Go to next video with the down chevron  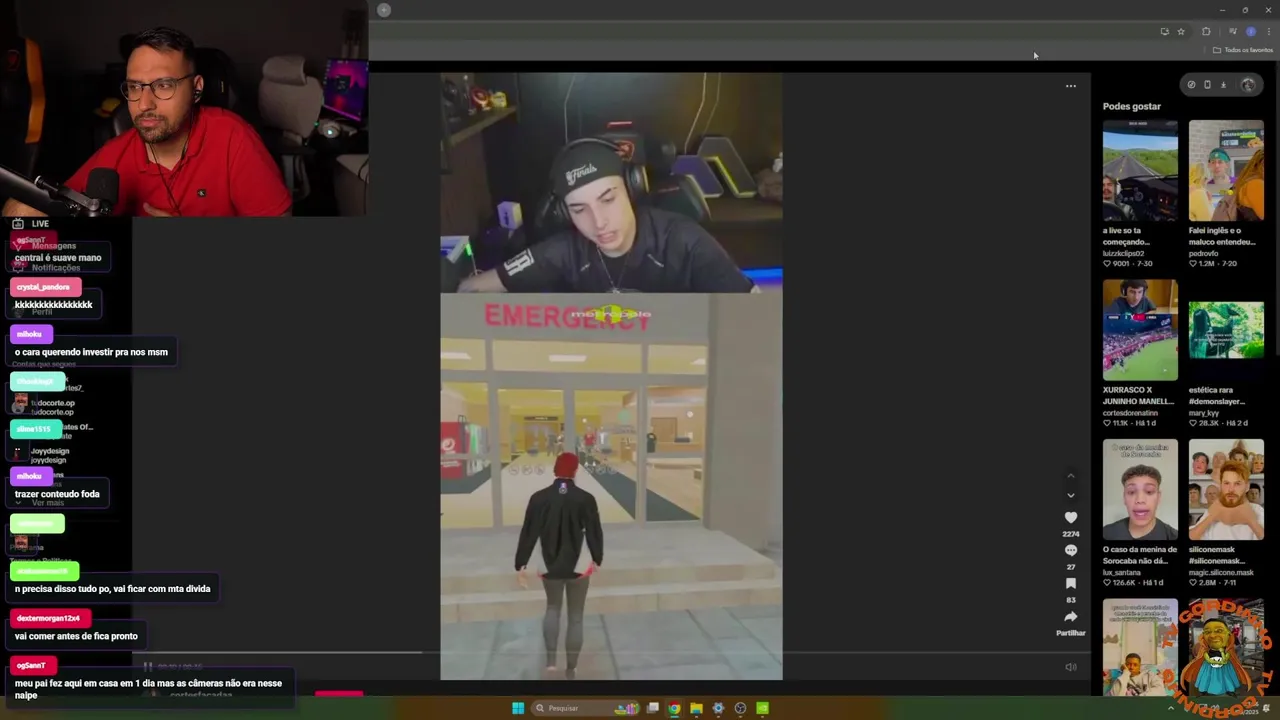pos(1070,495)
